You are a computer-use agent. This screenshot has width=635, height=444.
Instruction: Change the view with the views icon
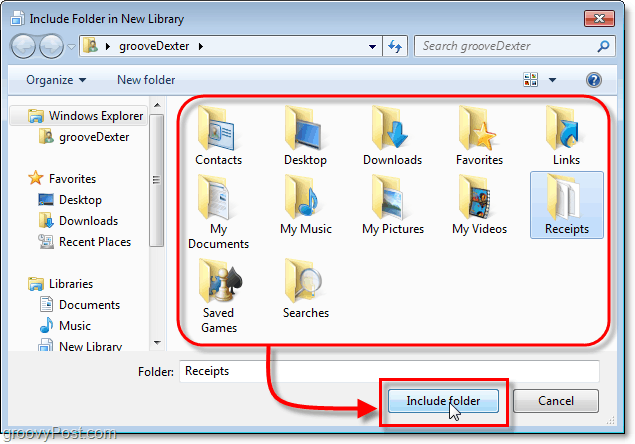[531, 80]
